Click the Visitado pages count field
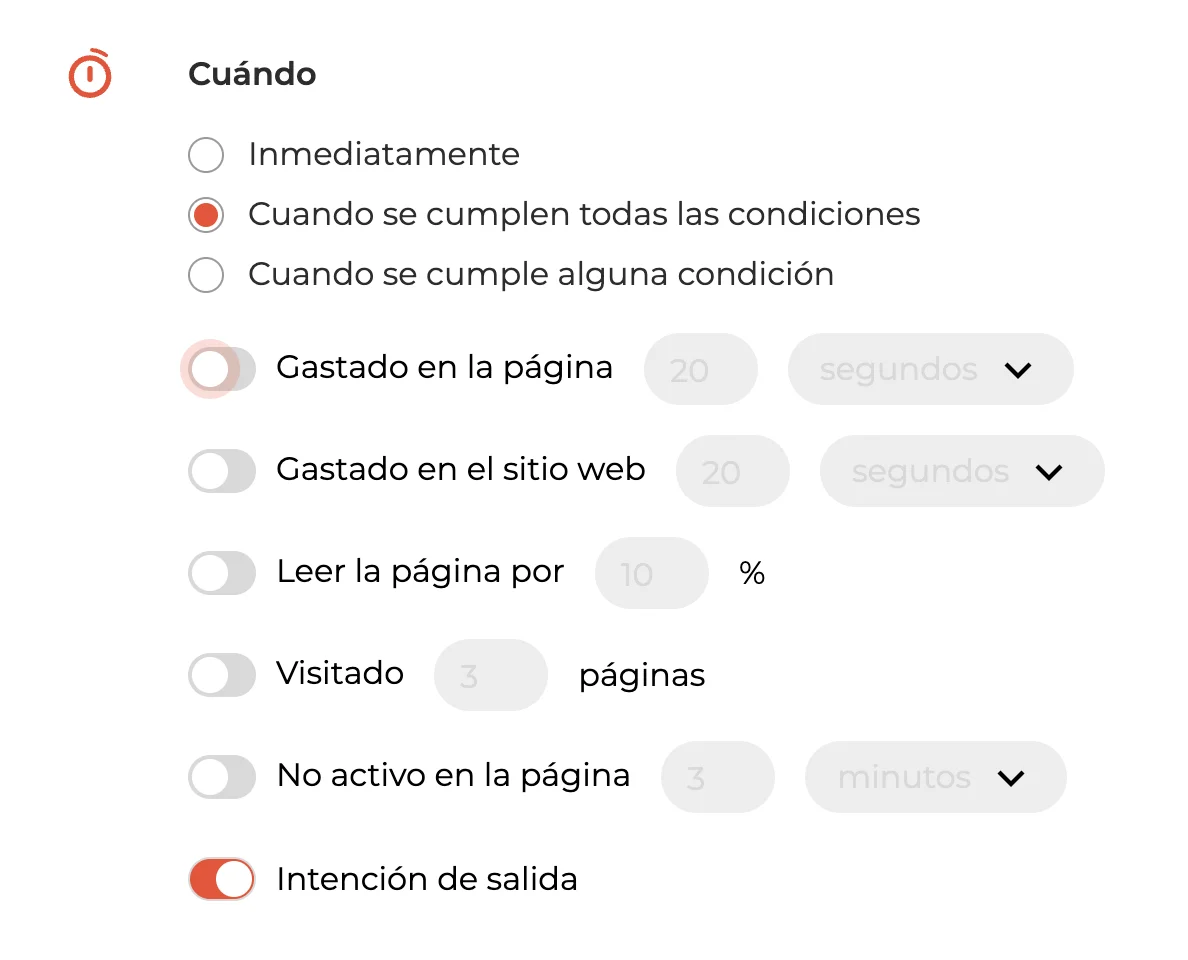This screenshot has width=1188, height=960. tap(490, 676)
